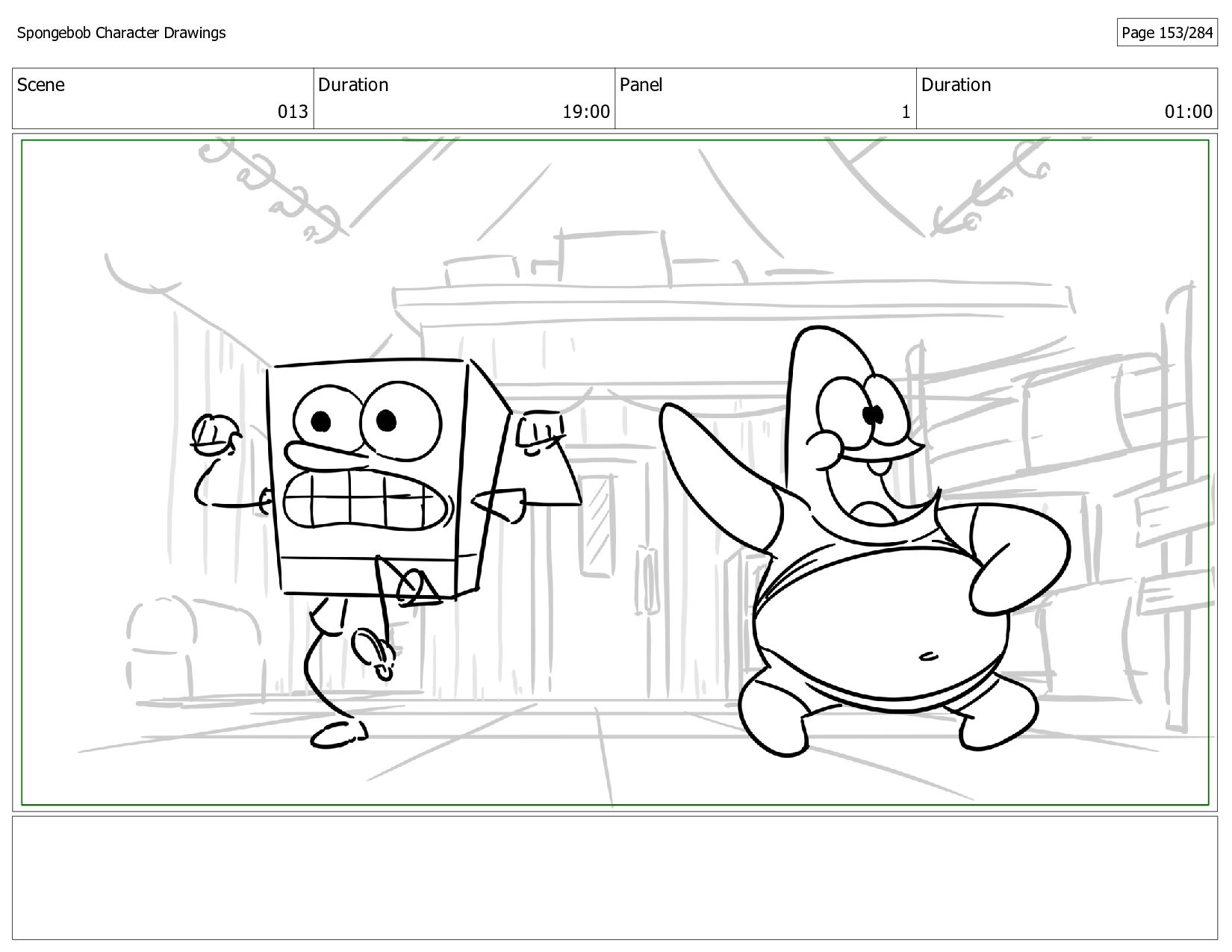This screenshot has height=952, width=1232.
Task: Click the 'Panel' header label
Action: tap(641, 85)
